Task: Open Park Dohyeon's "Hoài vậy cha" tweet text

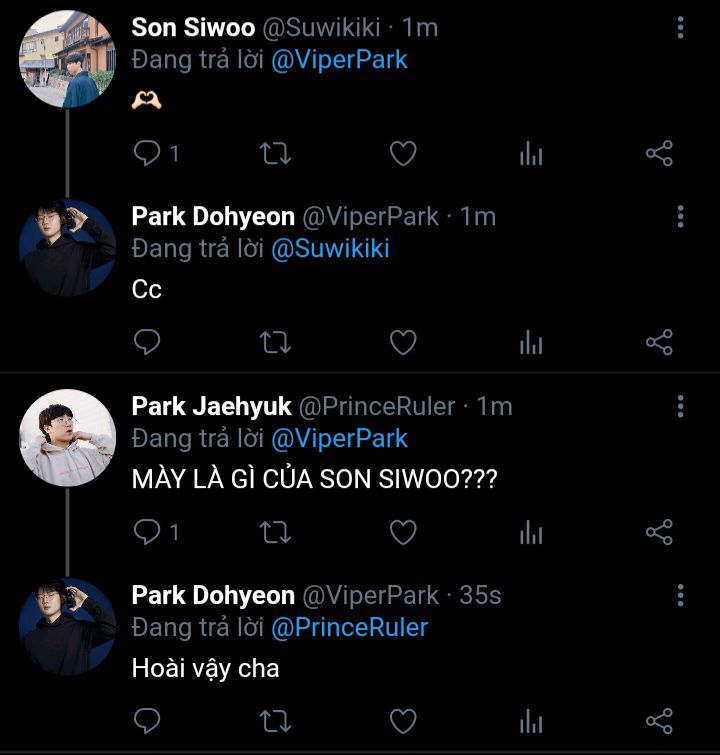Action: pyautogui.click(x=205, y=668)
